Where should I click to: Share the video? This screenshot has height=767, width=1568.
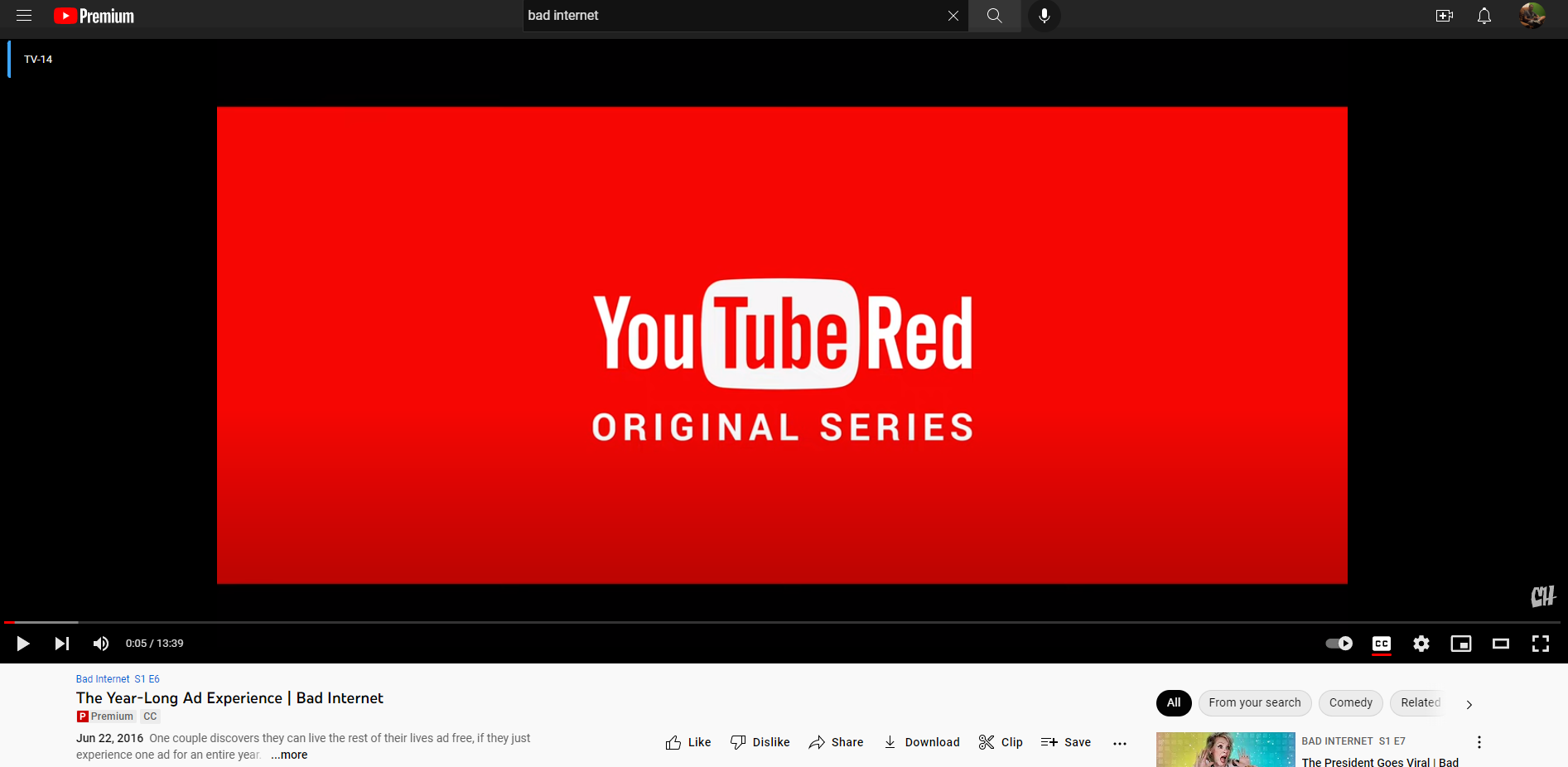point(836,742)
